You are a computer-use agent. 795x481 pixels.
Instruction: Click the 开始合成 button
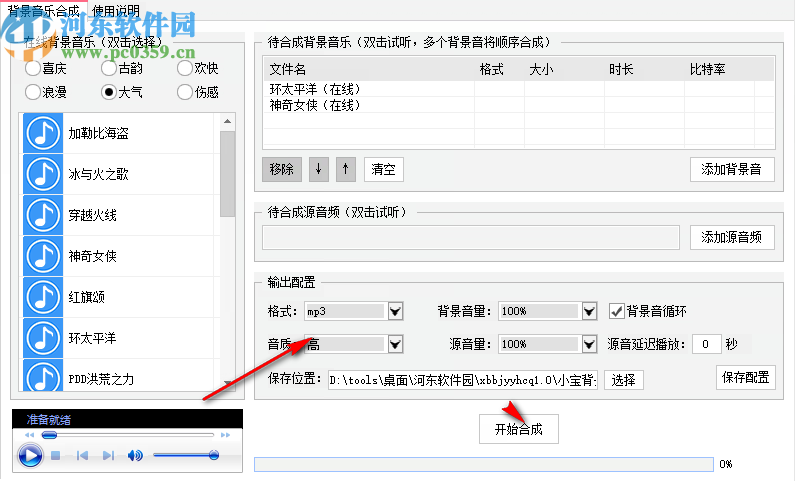point(519,429)
